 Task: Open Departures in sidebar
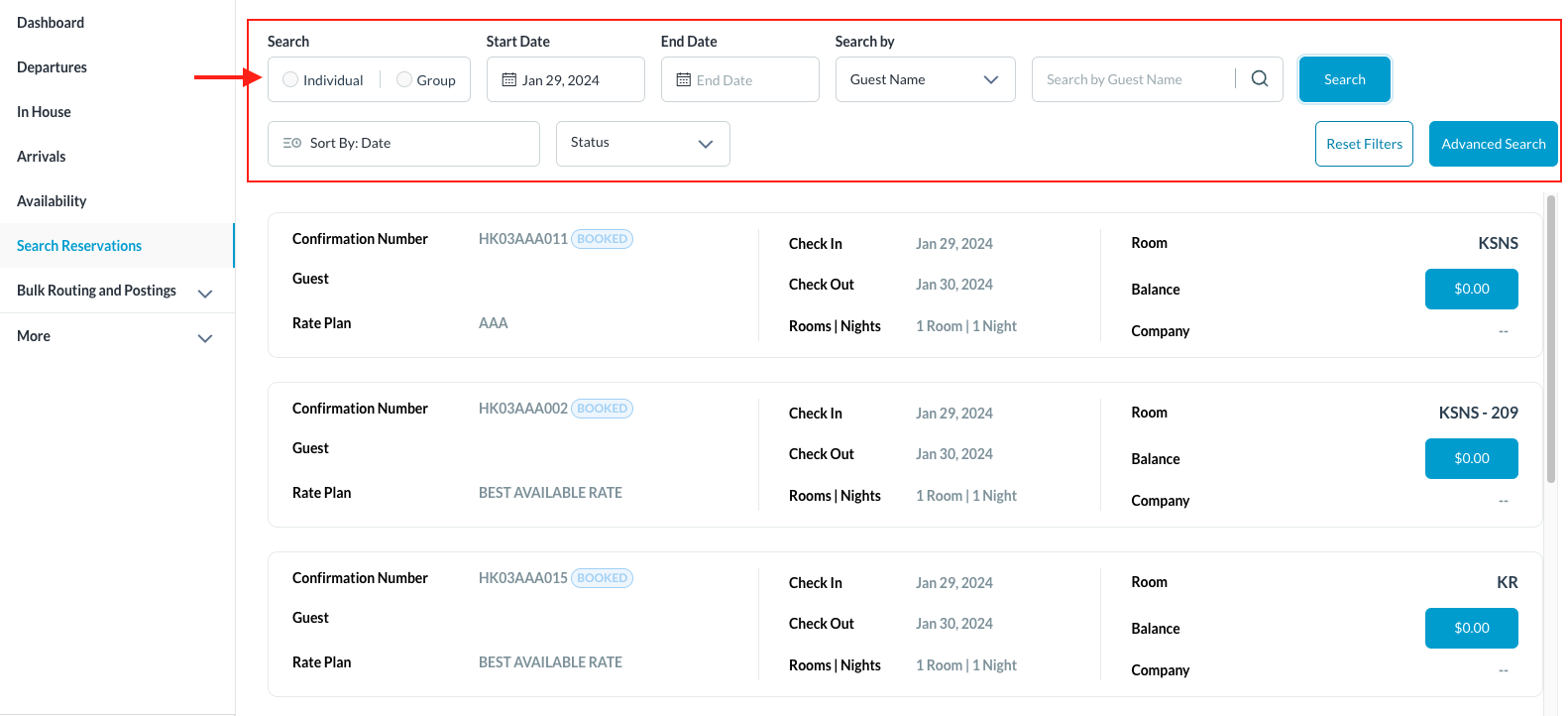click(52, 66)
